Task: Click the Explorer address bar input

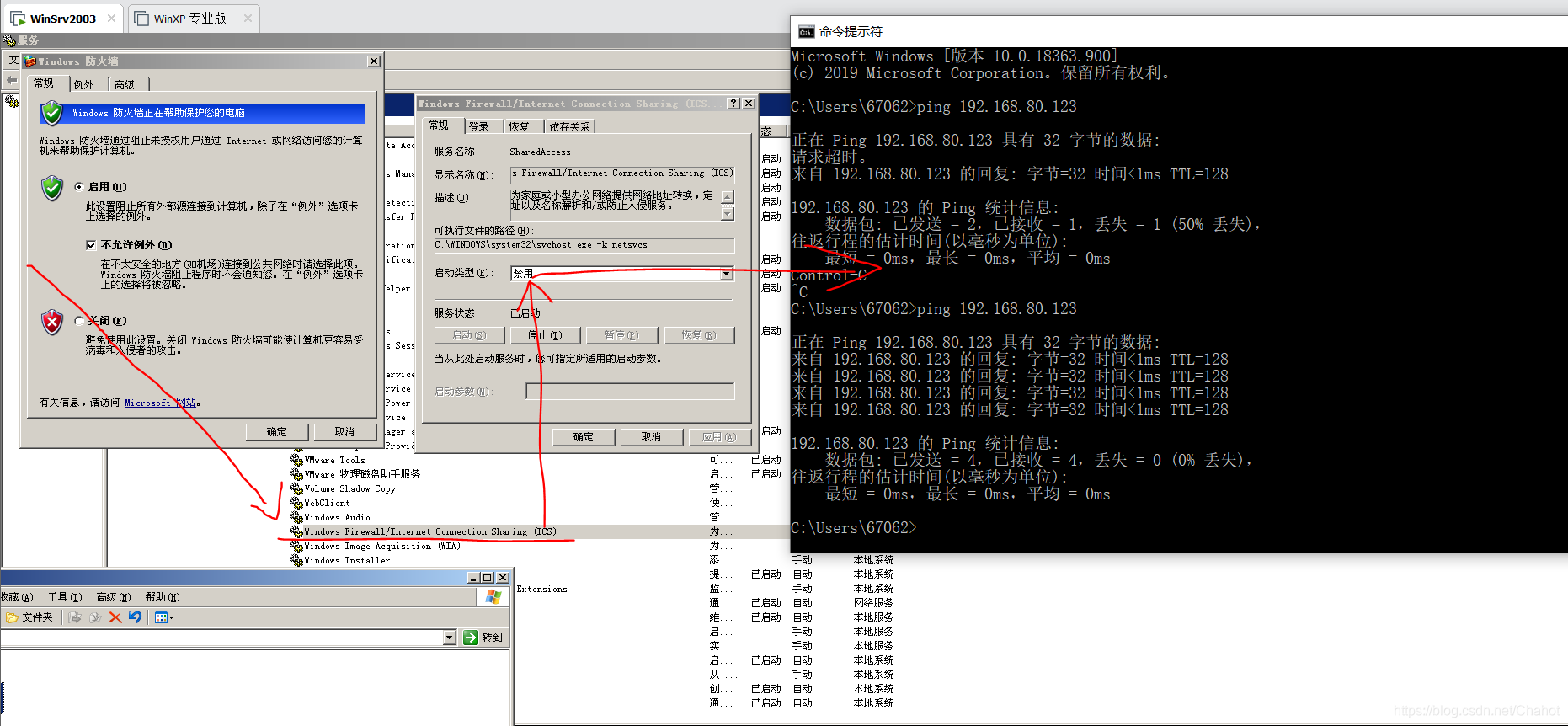Action: click(222, 638)
